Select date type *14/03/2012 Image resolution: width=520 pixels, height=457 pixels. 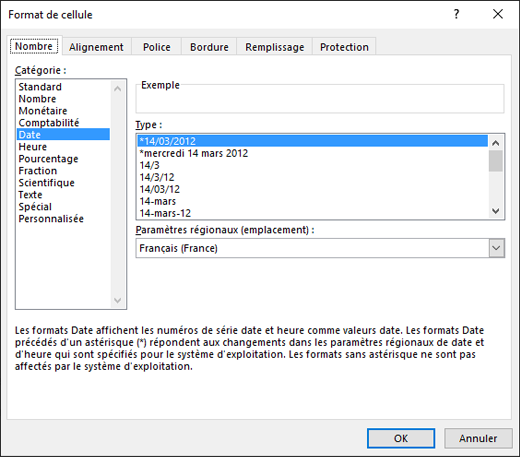(312, 141)
